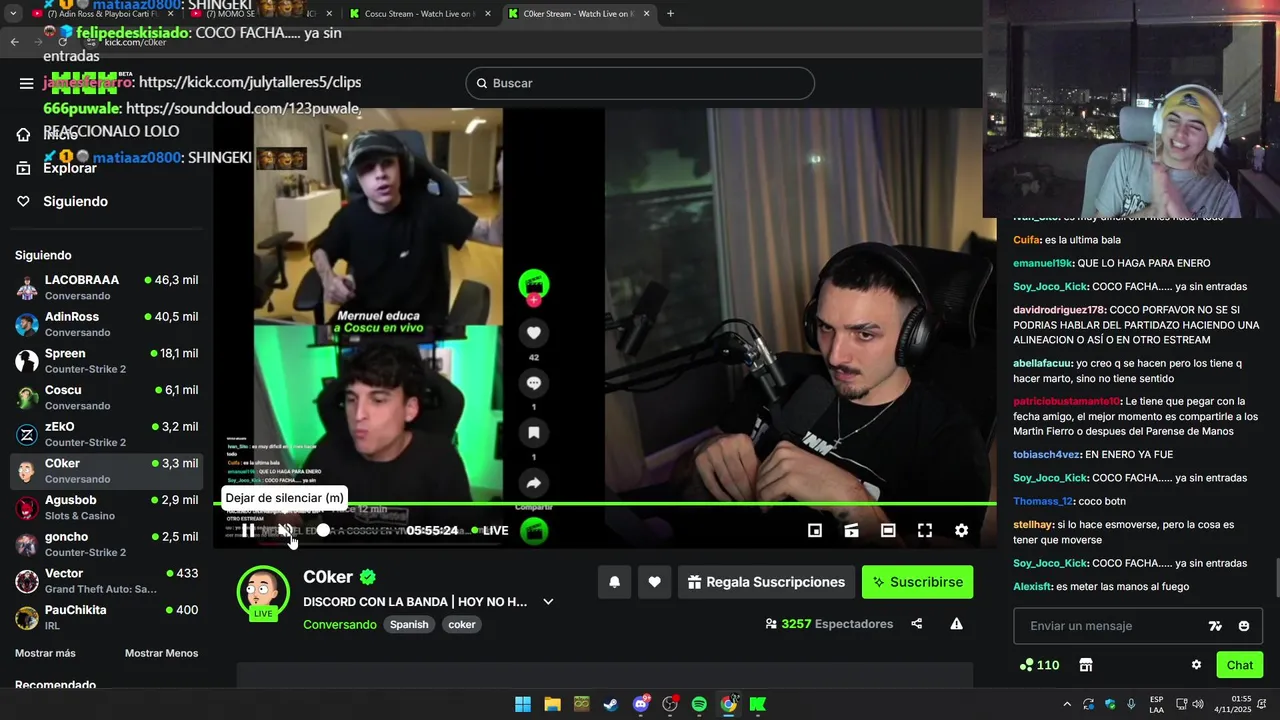Open LACOBRAAA channel in sidebar
The image size is (1280, 720).
tap(106, 287)
